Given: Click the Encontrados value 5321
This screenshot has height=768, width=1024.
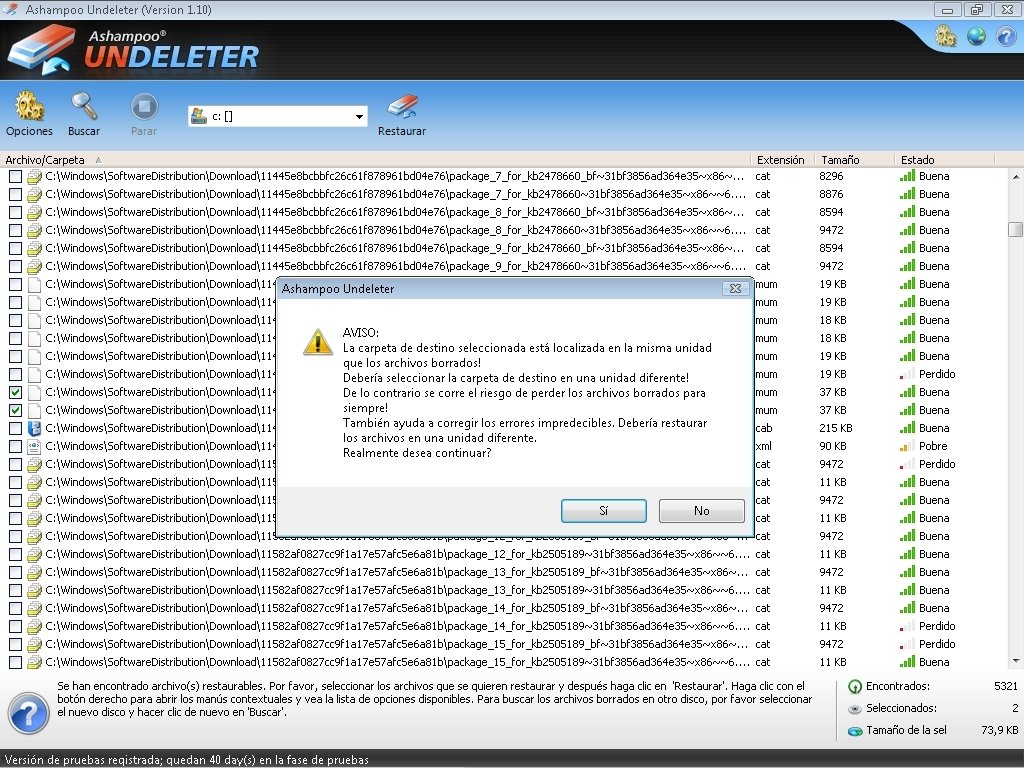Looking at the screenshot, I should [x=1006, y=686].
